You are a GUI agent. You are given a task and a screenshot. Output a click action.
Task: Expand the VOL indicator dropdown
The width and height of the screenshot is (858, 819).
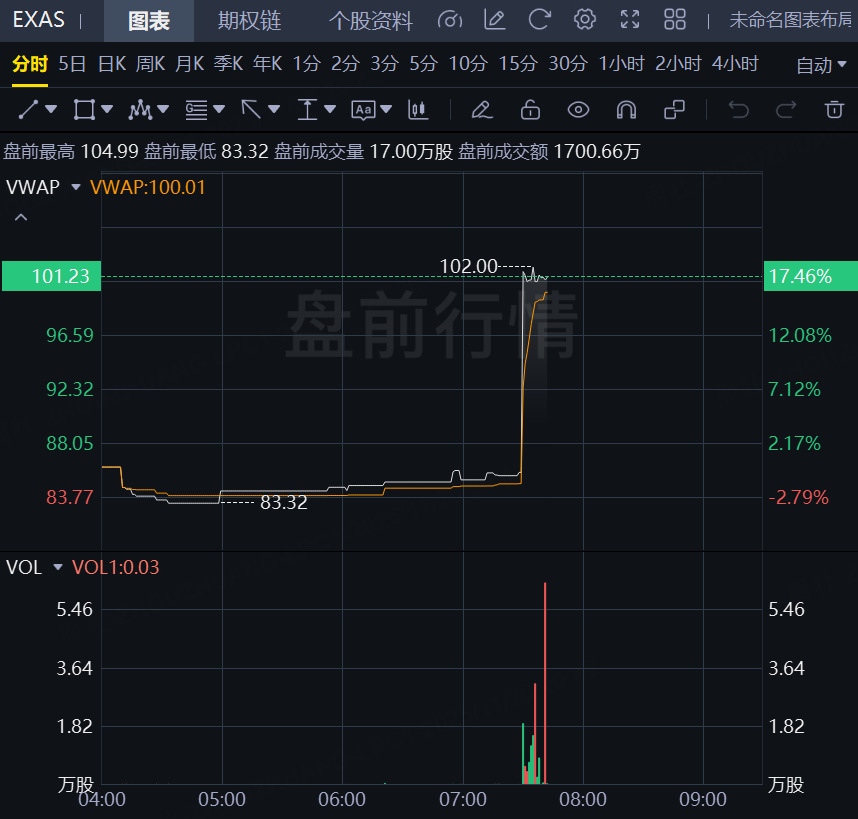[x=57, y=567]
